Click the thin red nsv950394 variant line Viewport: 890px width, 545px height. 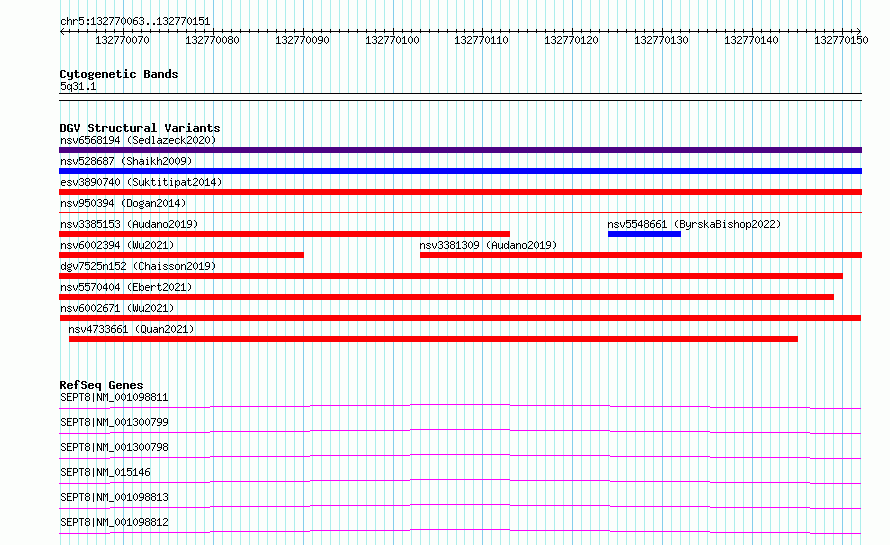pos(460,212)
